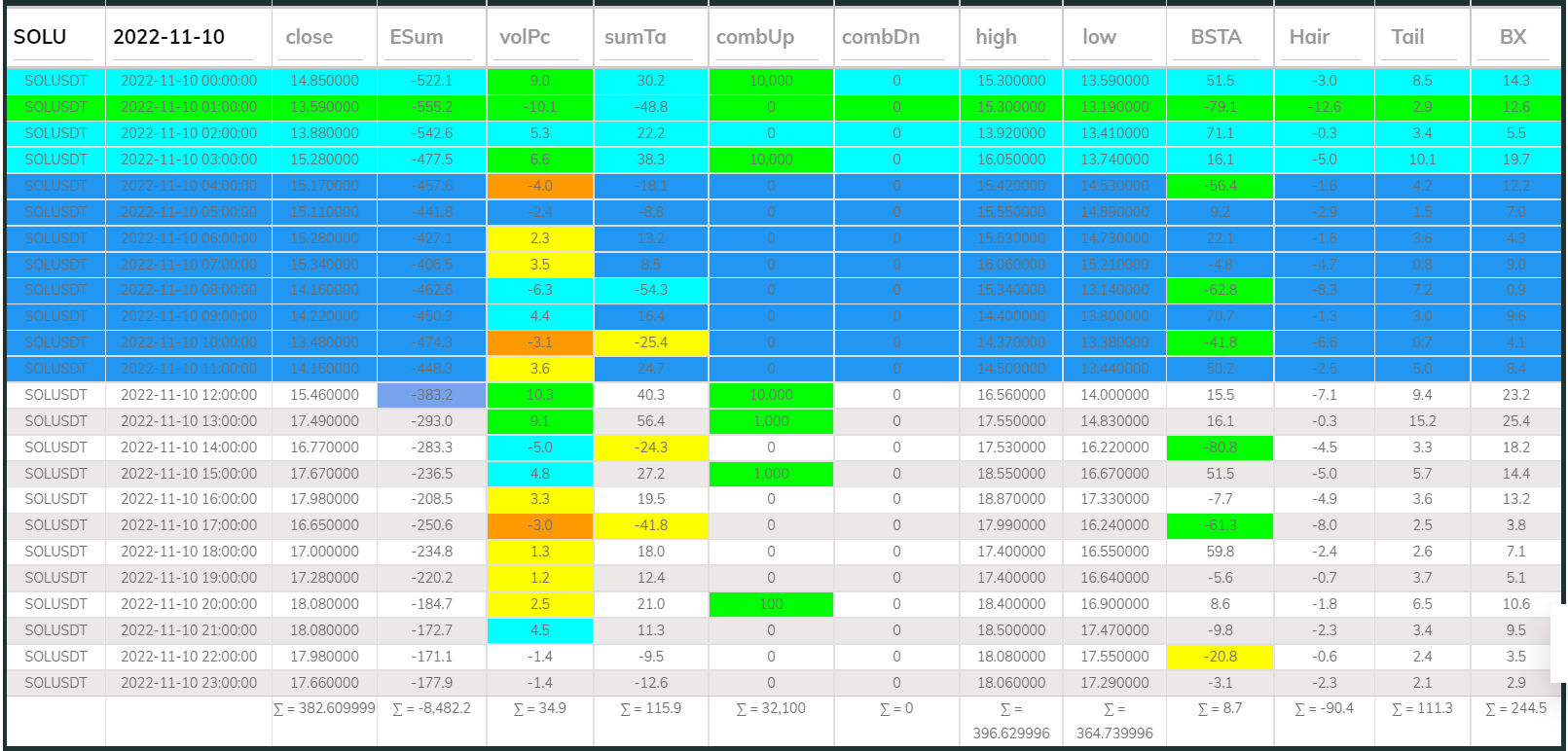The image size is (1568, 751).
Task: Select the 2022-11-10 01:00:00 green row timestamp
Action: [x=189, y=107]
